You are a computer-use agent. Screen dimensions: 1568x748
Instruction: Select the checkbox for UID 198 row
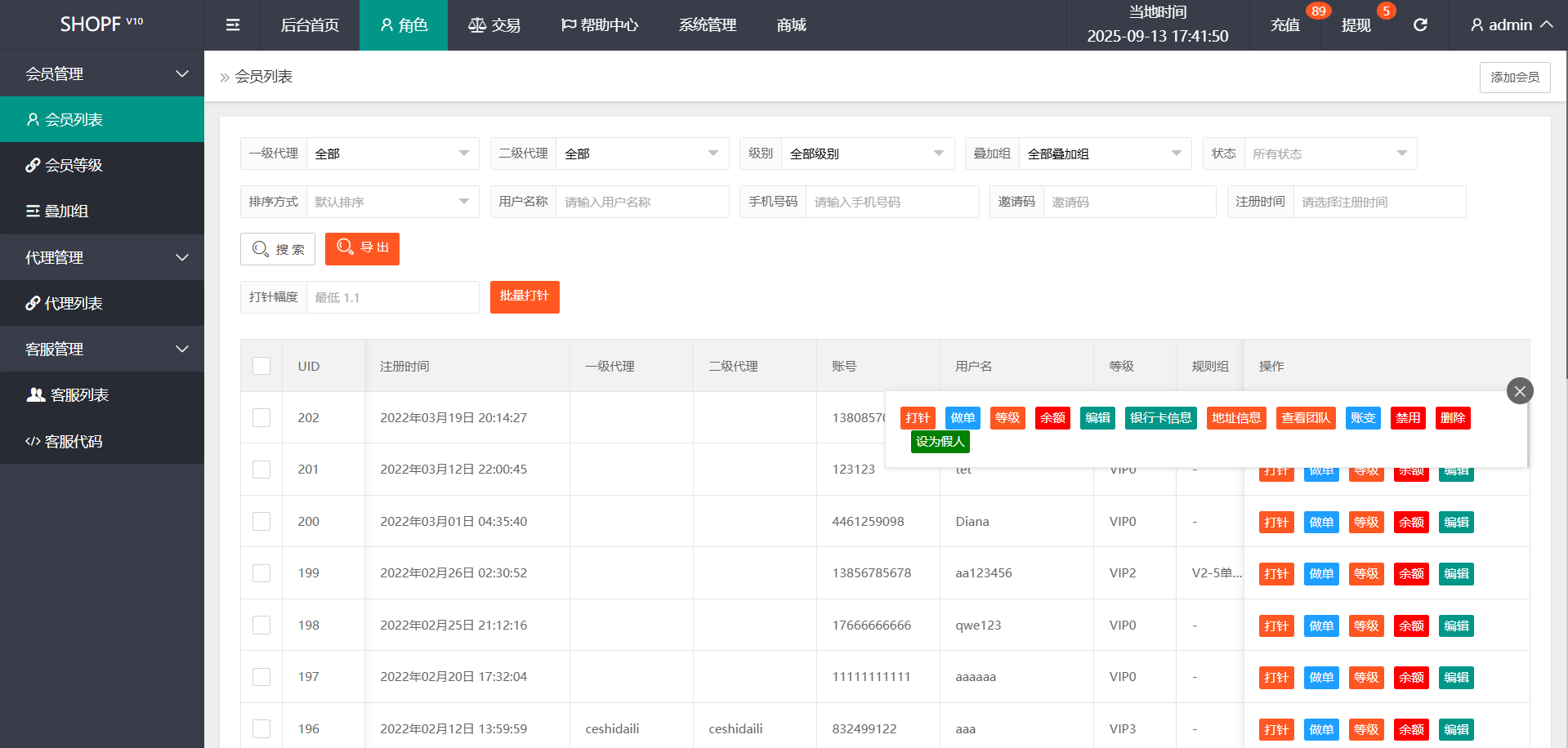(x=261, y=625)
